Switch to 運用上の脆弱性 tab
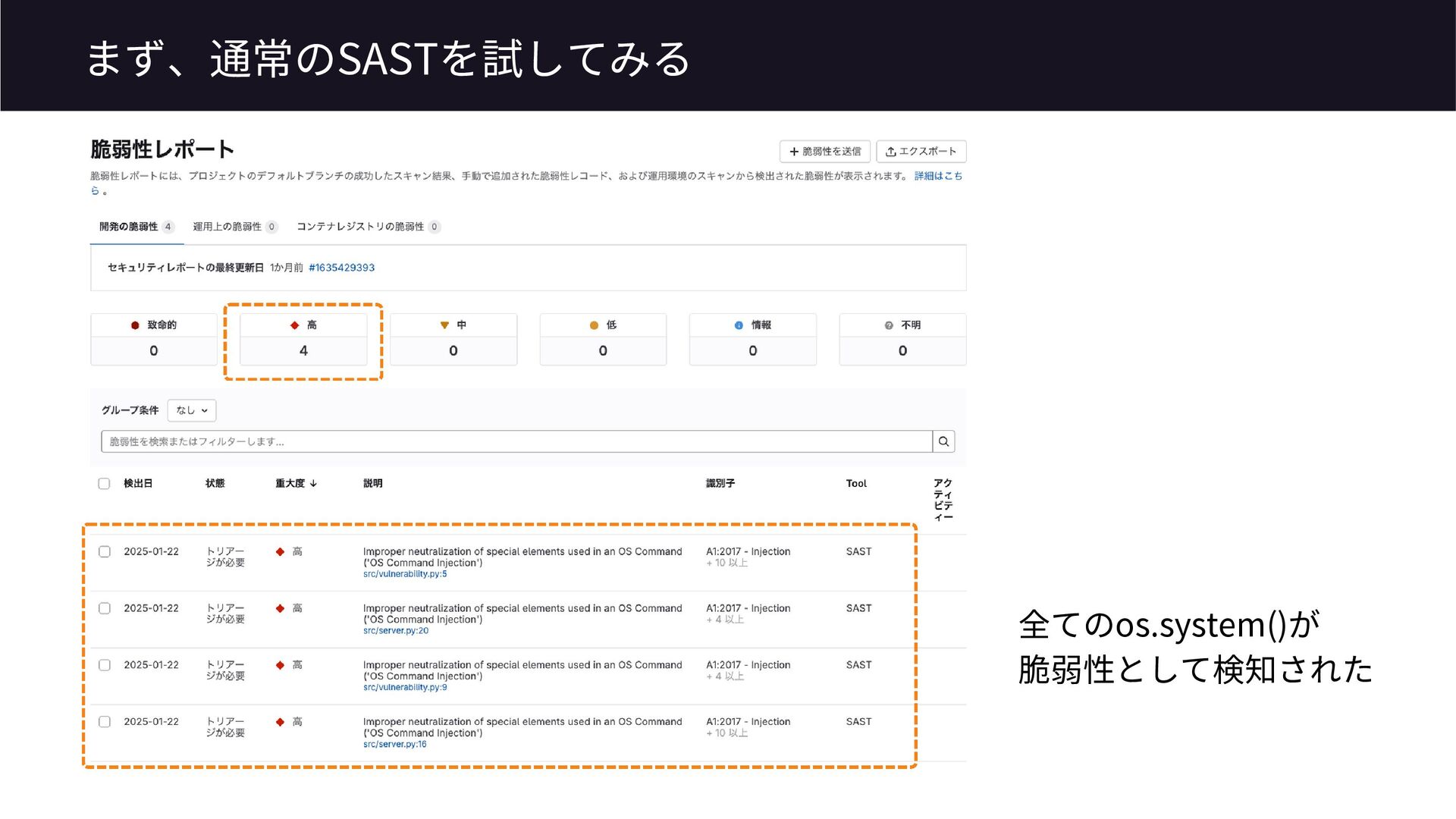1456x819 pixels. (x=234, y=227)
